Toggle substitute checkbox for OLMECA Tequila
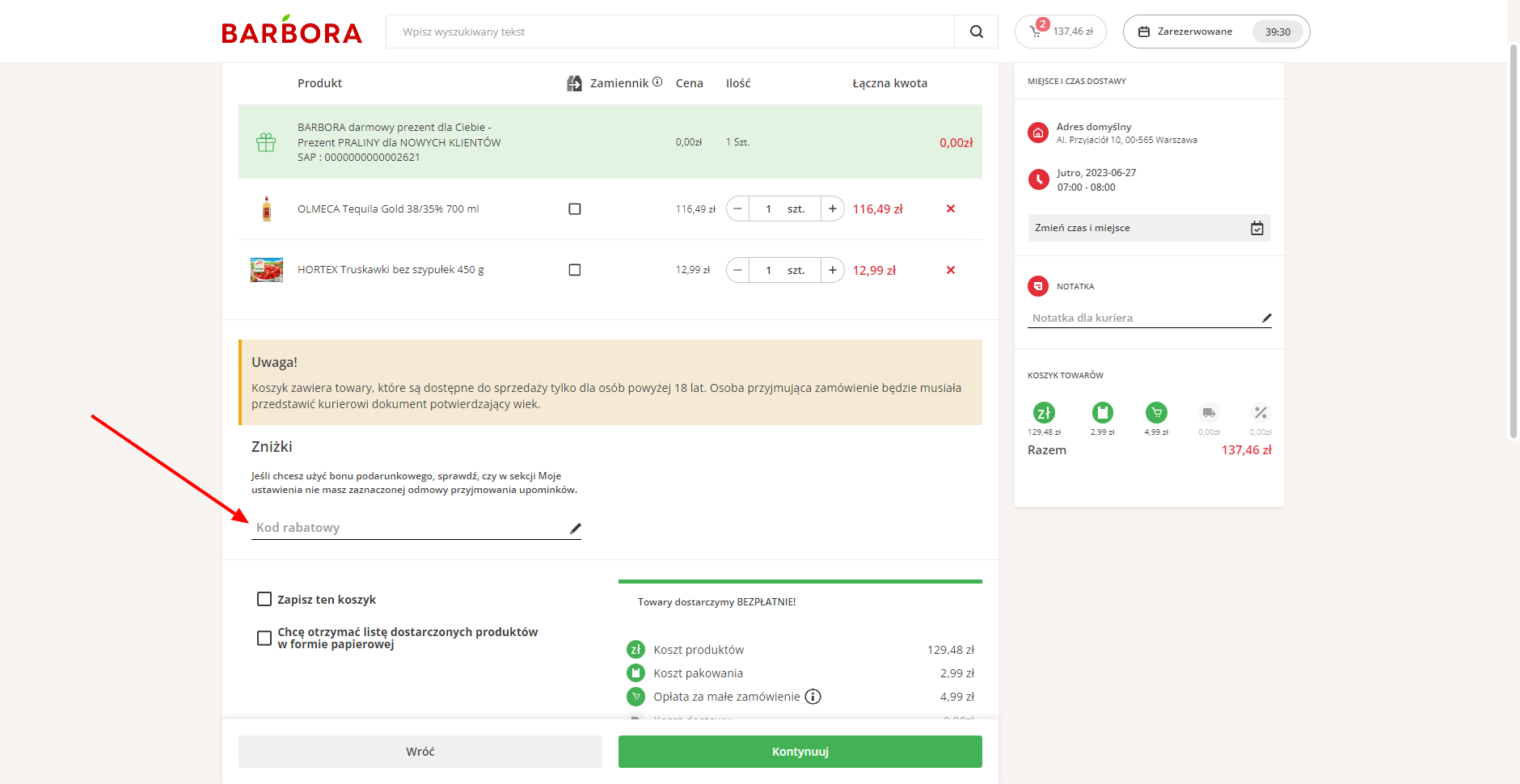 575,209
